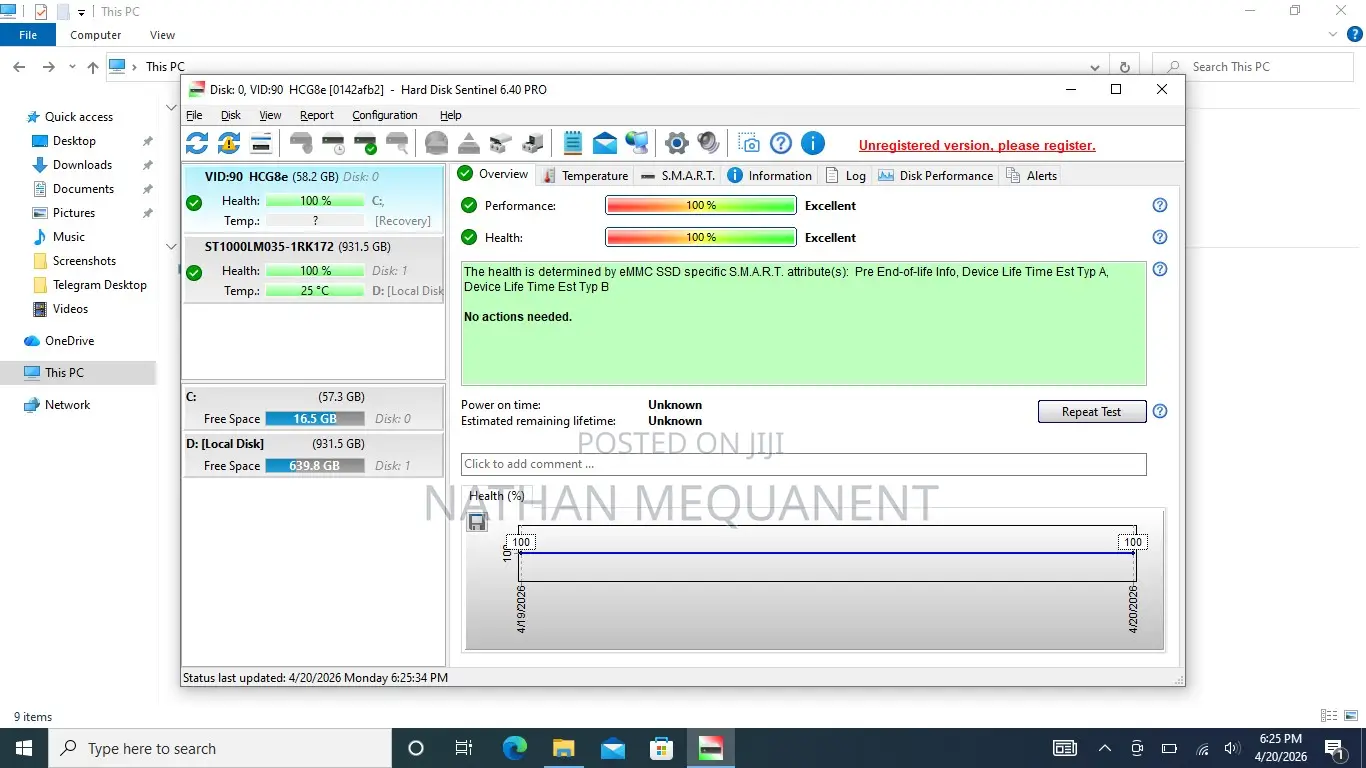Open the Disk menu

point(231,115)
